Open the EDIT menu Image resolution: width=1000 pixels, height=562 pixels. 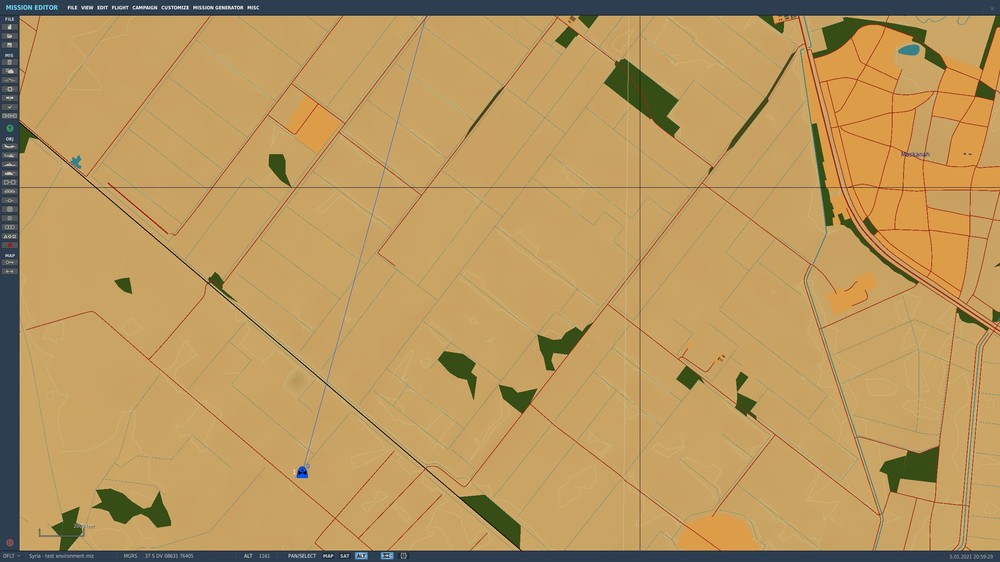pos(102,8)
